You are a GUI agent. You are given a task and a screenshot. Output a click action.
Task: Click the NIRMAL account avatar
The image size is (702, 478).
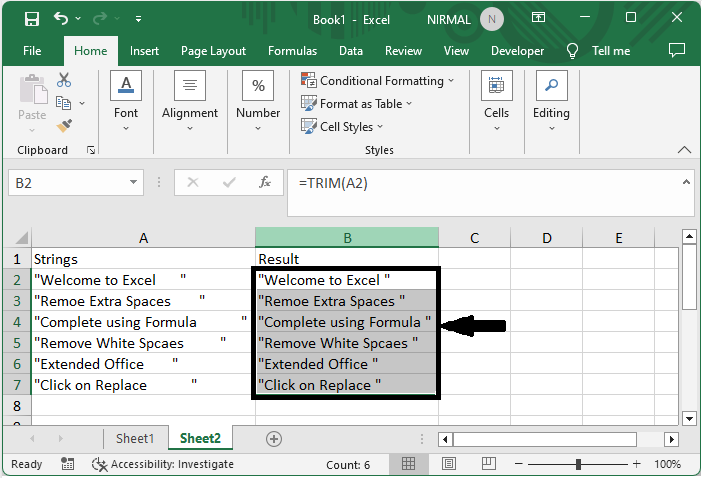point(492,19)
